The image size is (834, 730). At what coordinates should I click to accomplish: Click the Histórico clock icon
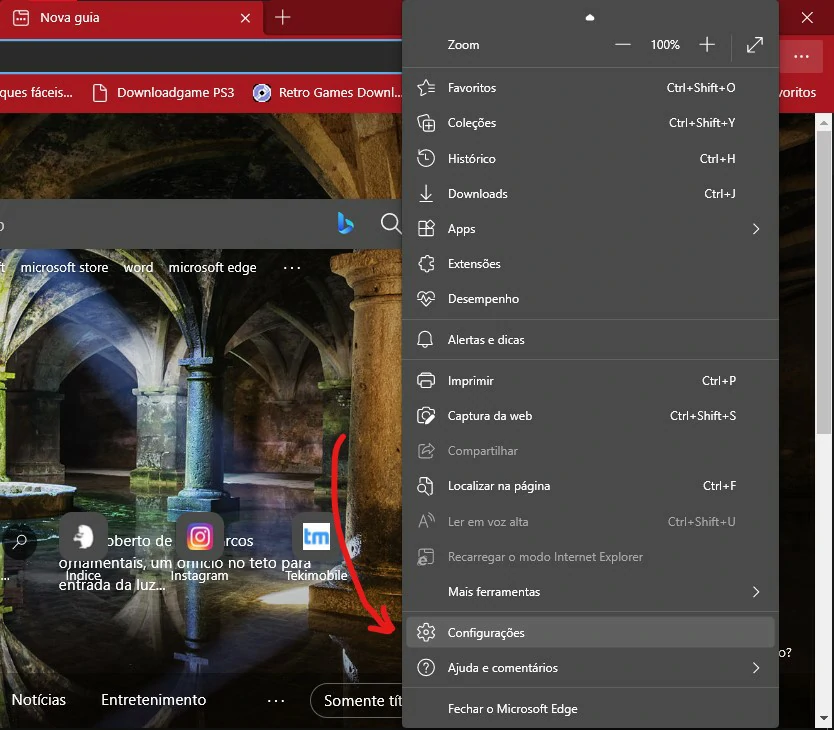click(x=426, y=159)
